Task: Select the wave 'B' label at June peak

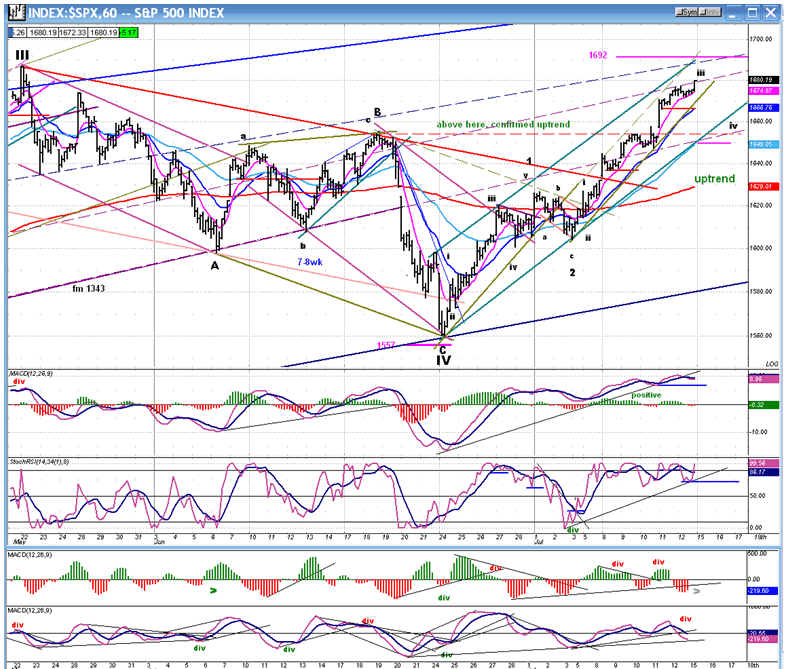Action: coord(377,112)
